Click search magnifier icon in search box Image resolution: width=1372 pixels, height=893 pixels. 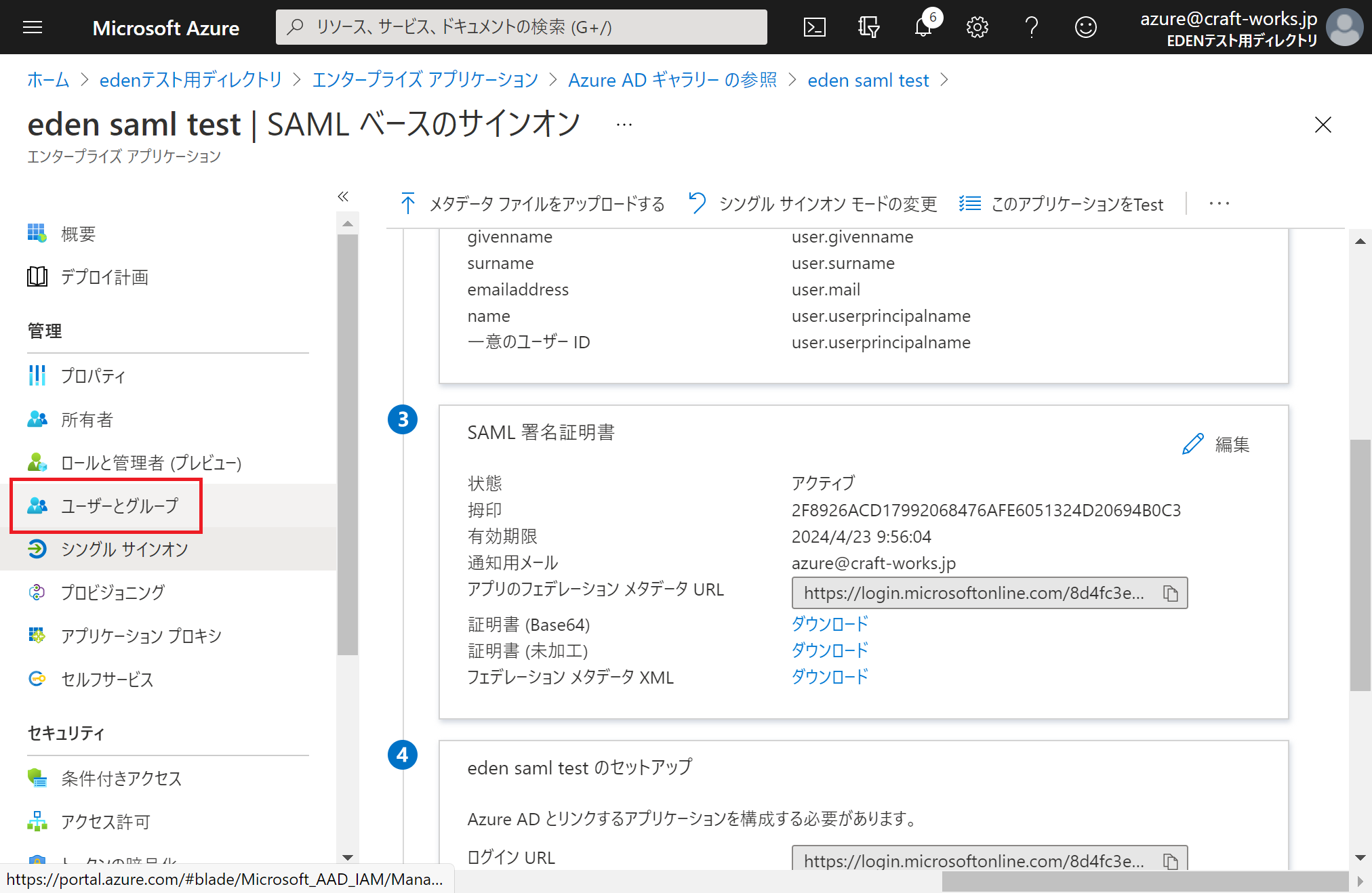tap(295, 27)
